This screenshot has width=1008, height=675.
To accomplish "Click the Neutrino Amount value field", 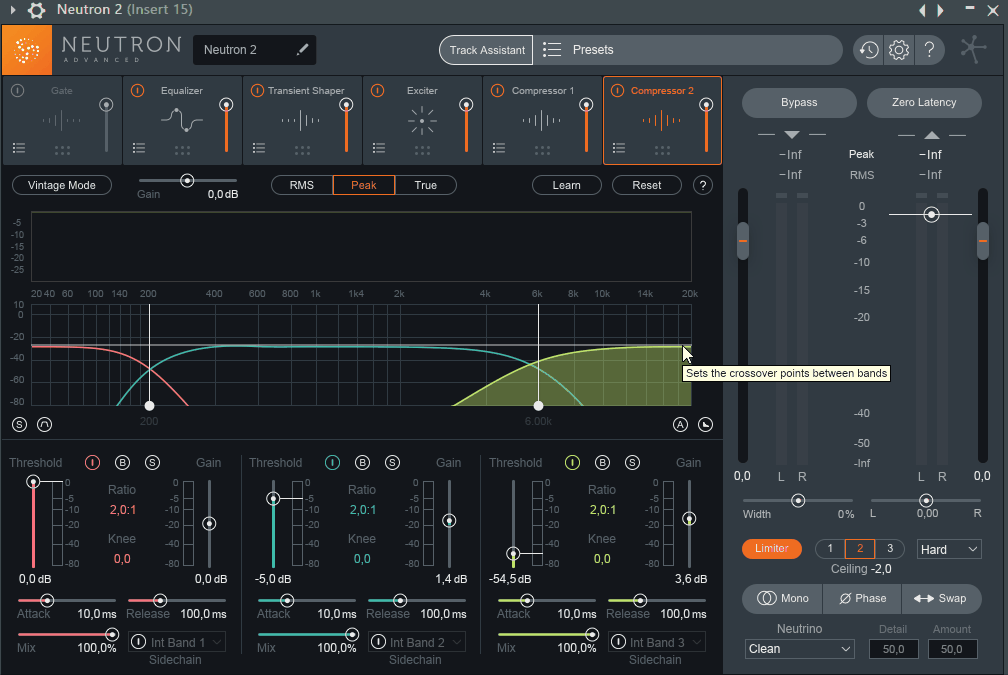I will tap(952, 649).
